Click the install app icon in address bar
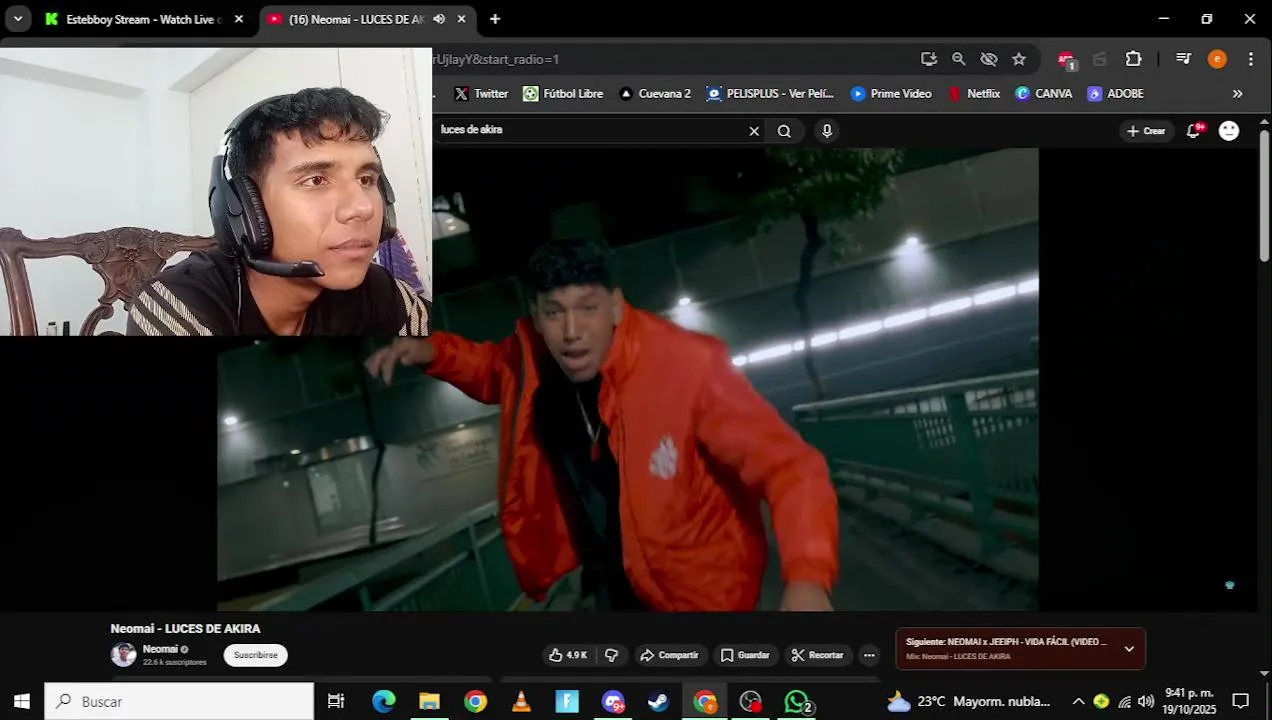1272x720 pixels. (929, 59)
